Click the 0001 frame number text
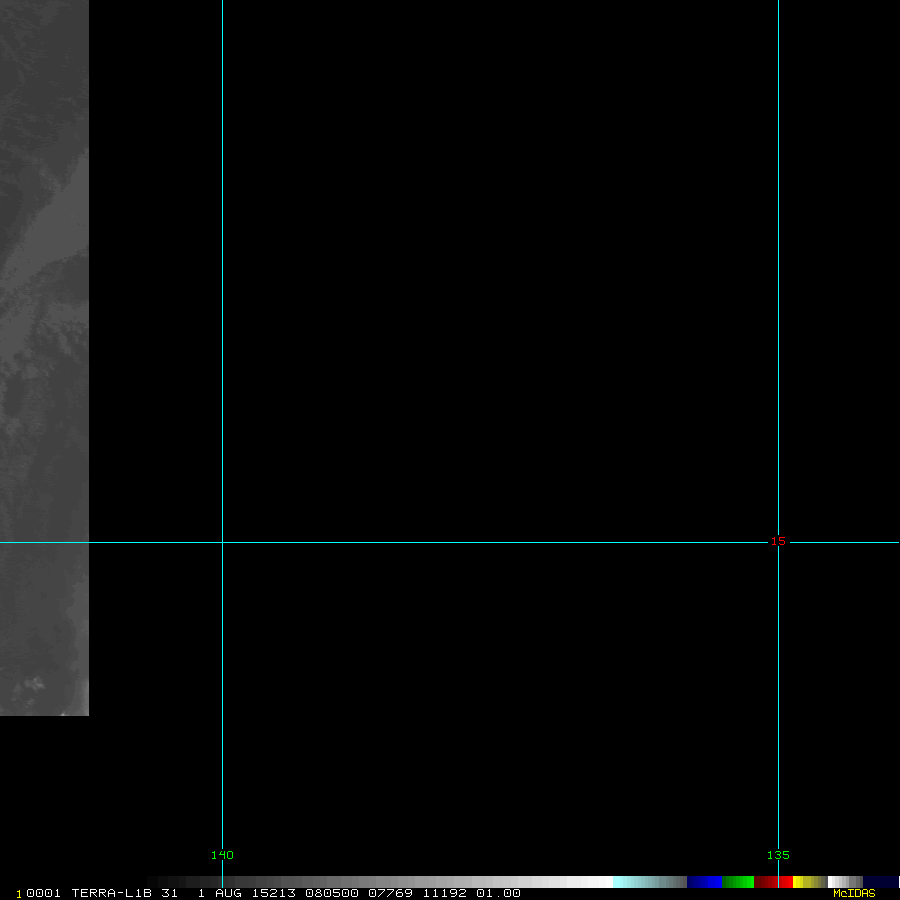The height and width of the screenshot is (900, 900). (x=44, y=893)
